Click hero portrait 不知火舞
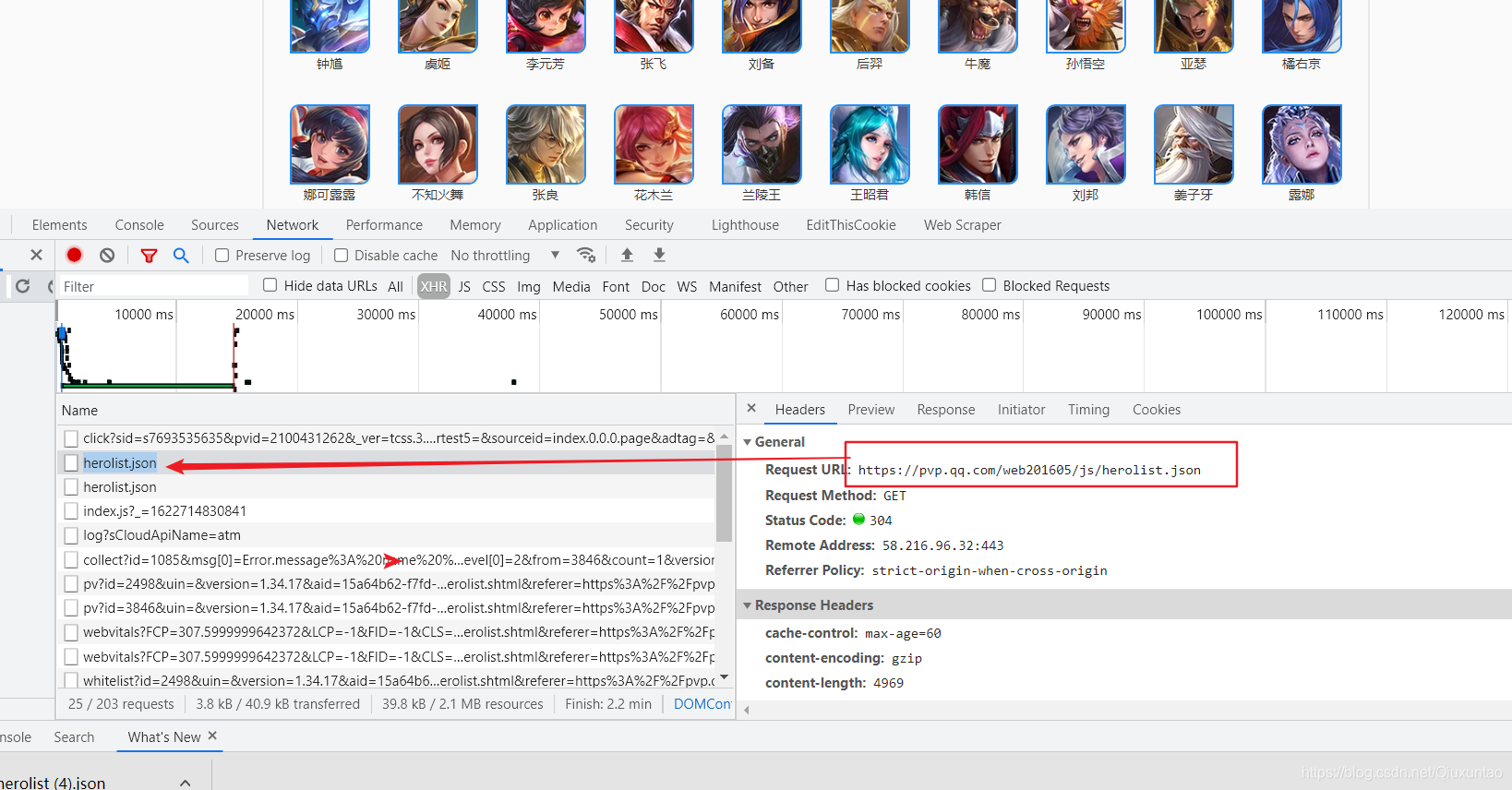Viewport: 1512px width, 790px height. (x=438, y=144)
